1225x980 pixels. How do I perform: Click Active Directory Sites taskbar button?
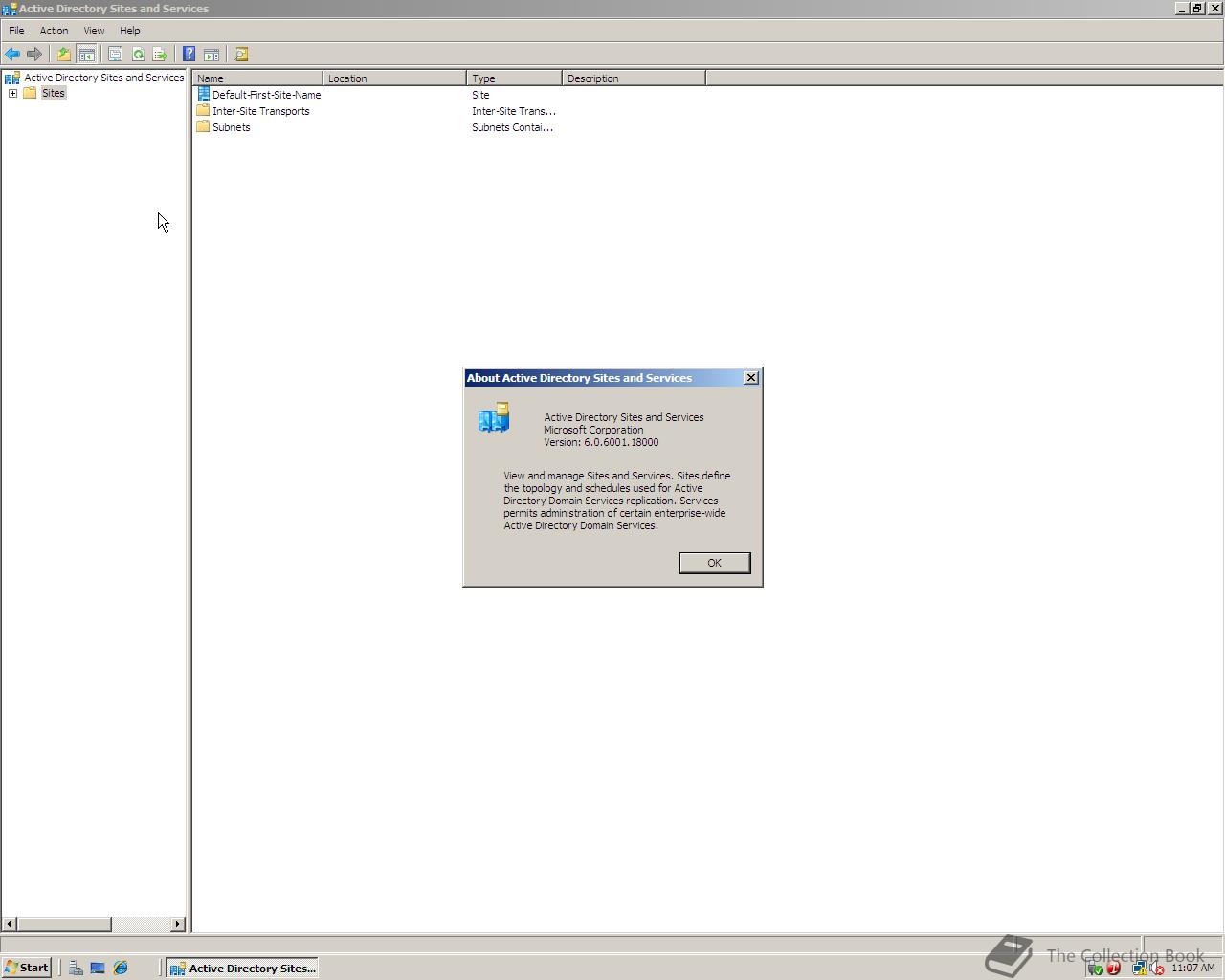(x=242, y=968)
